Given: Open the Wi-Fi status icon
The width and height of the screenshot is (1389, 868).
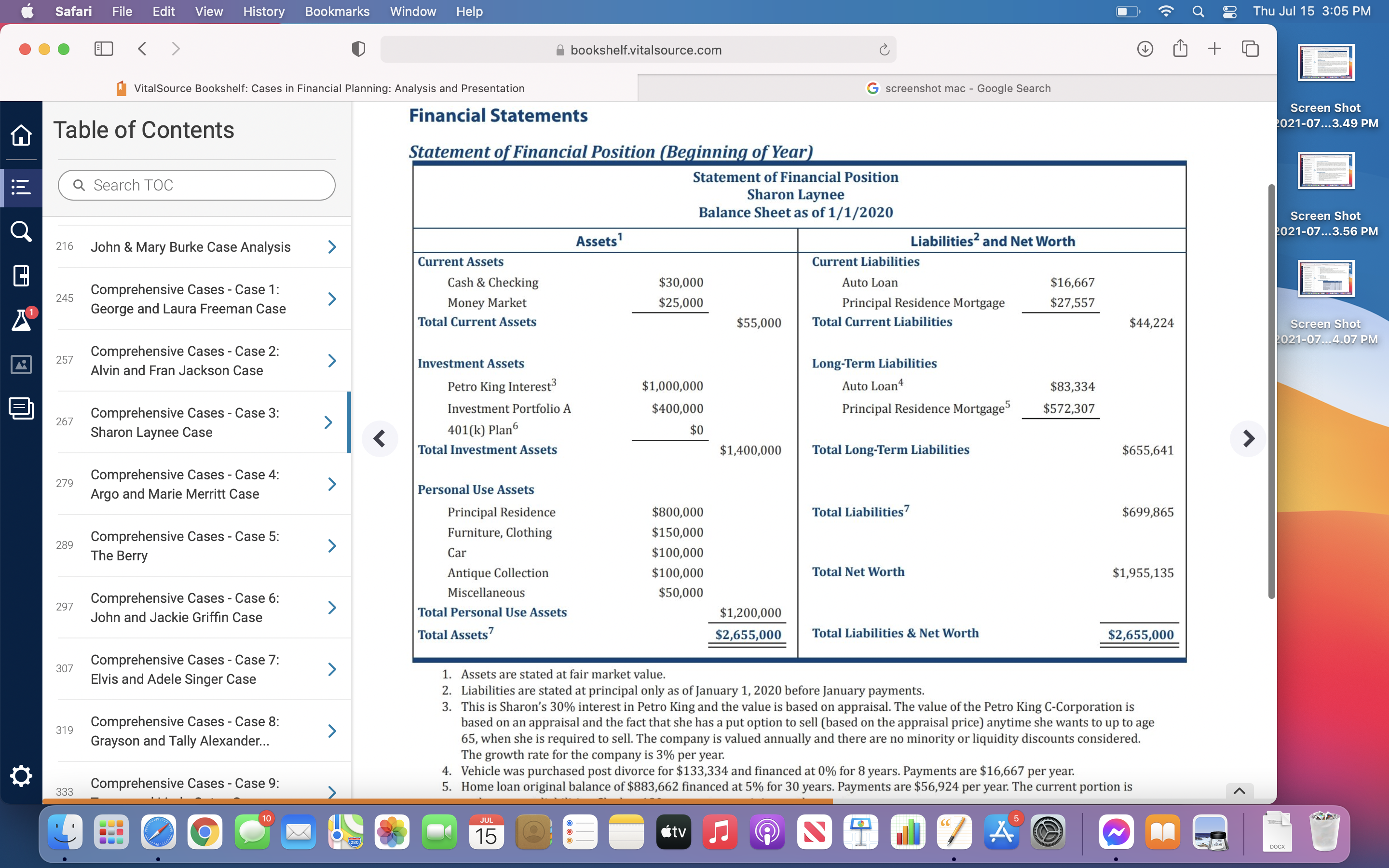Looking at the screenshot, I should tap(1166, 12).
